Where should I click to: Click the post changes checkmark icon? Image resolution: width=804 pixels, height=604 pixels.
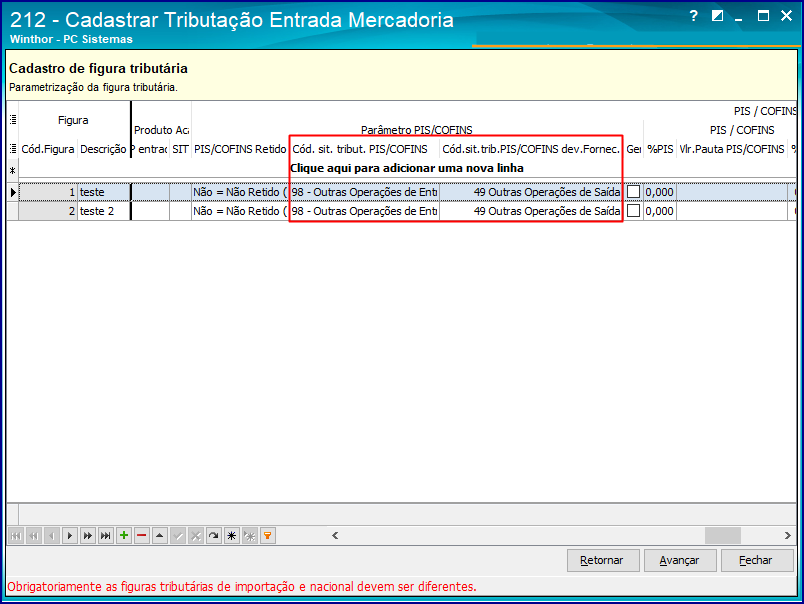point(178,536)
